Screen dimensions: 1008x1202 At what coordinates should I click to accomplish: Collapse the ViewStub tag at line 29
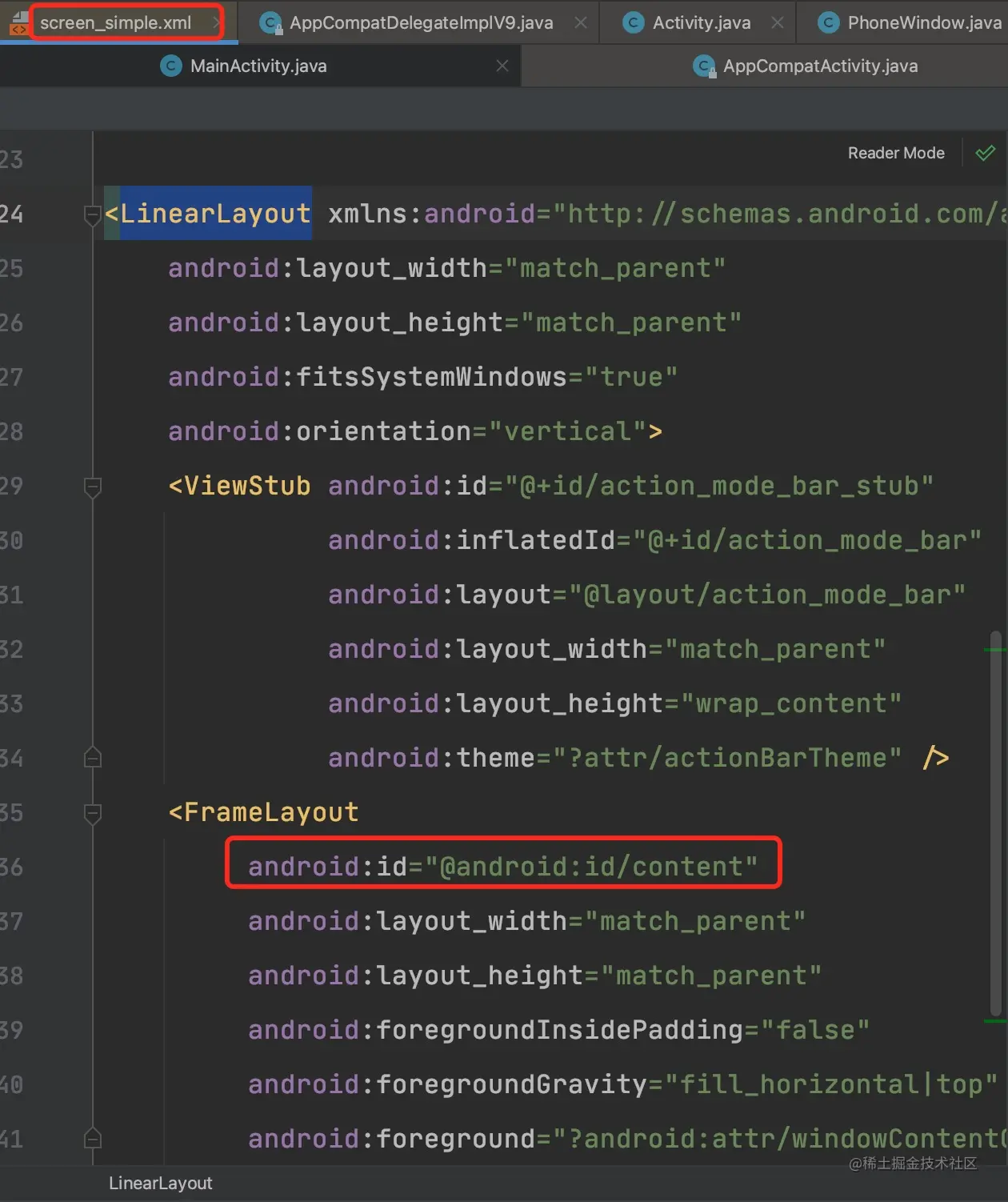pyautogui.click(x=93, y=487)
